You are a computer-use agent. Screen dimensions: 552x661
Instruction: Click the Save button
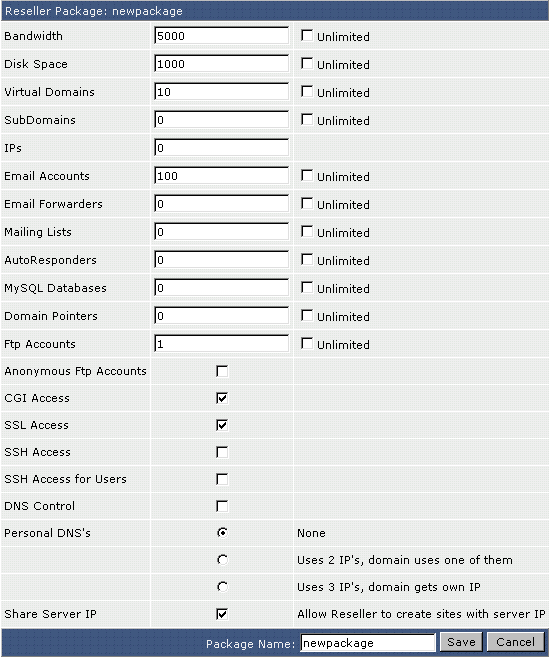click(461, 642)
